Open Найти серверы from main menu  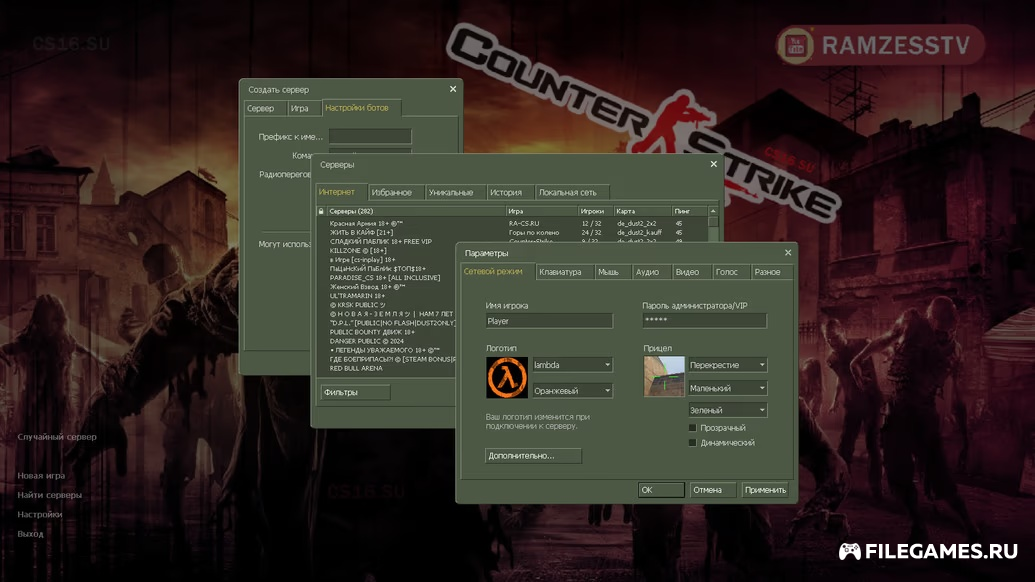(x=50, y=495)
